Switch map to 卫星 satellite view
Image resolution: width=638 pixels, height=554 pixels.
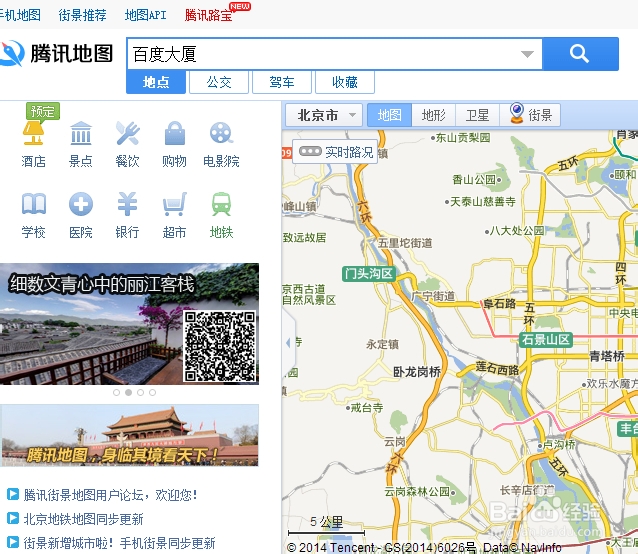tap(478, 115)
